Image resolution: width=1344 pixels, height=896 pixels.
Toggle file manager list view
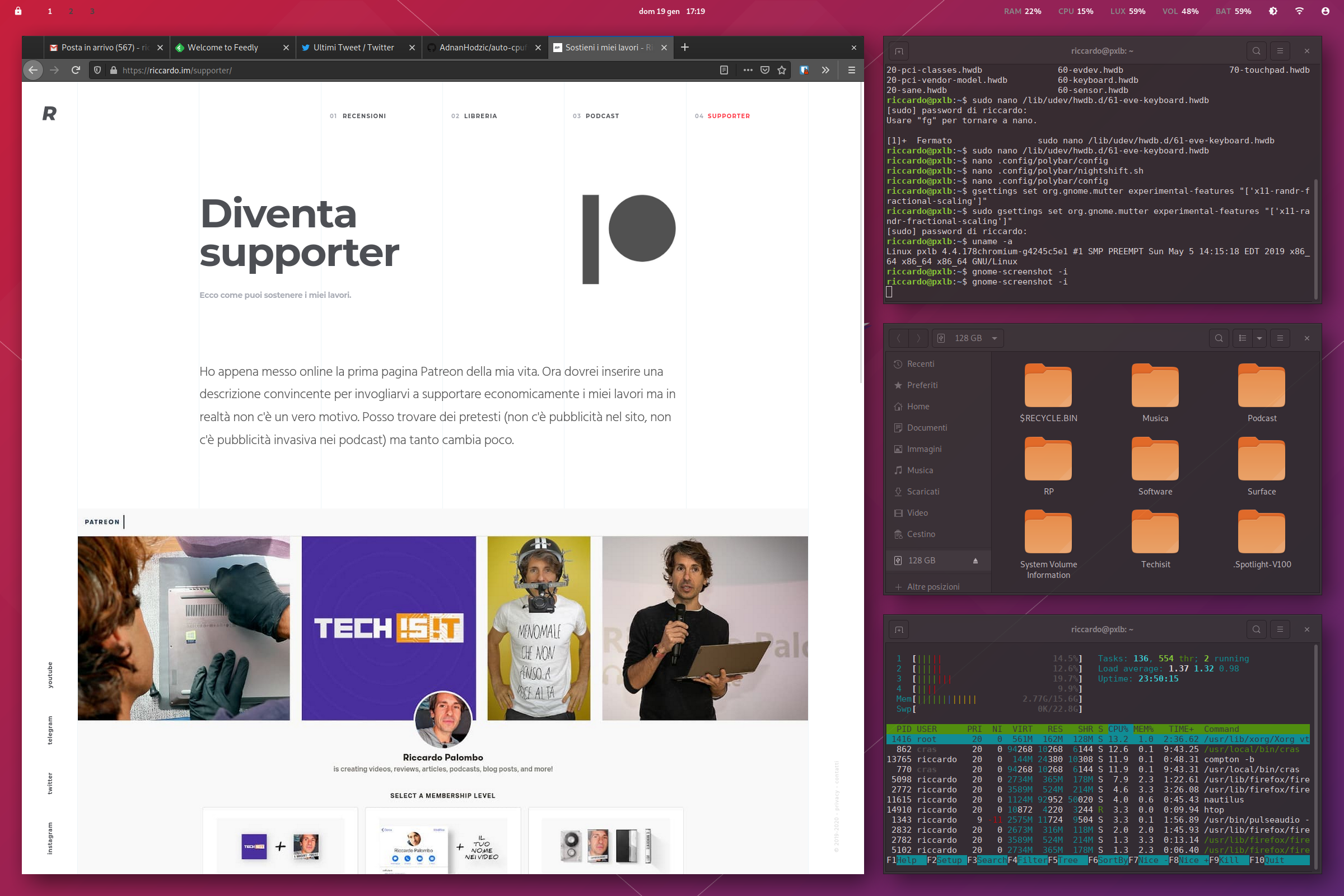tap(1242, 338)
